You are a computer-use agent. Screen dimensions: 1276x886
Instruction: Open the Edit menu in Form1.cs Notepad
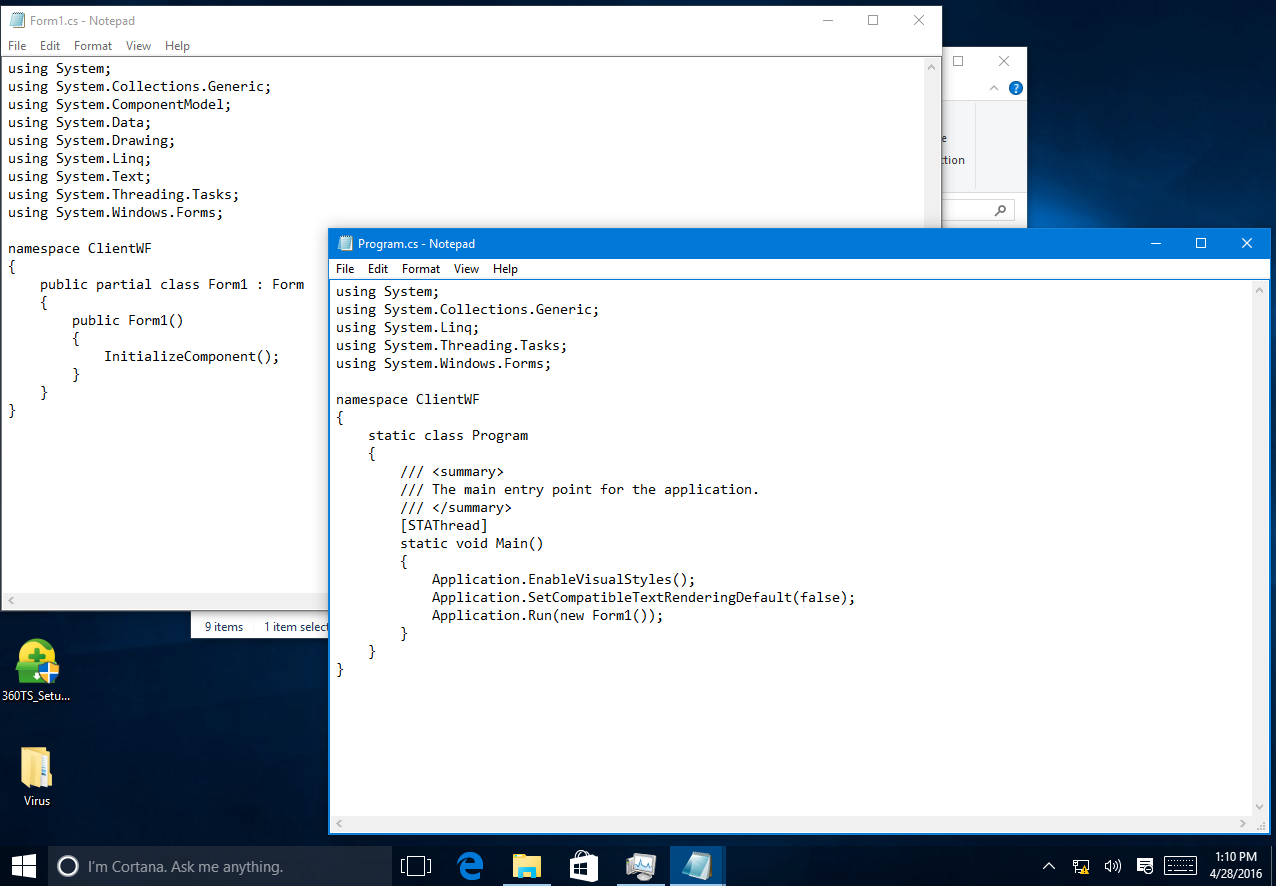(50, 46)
